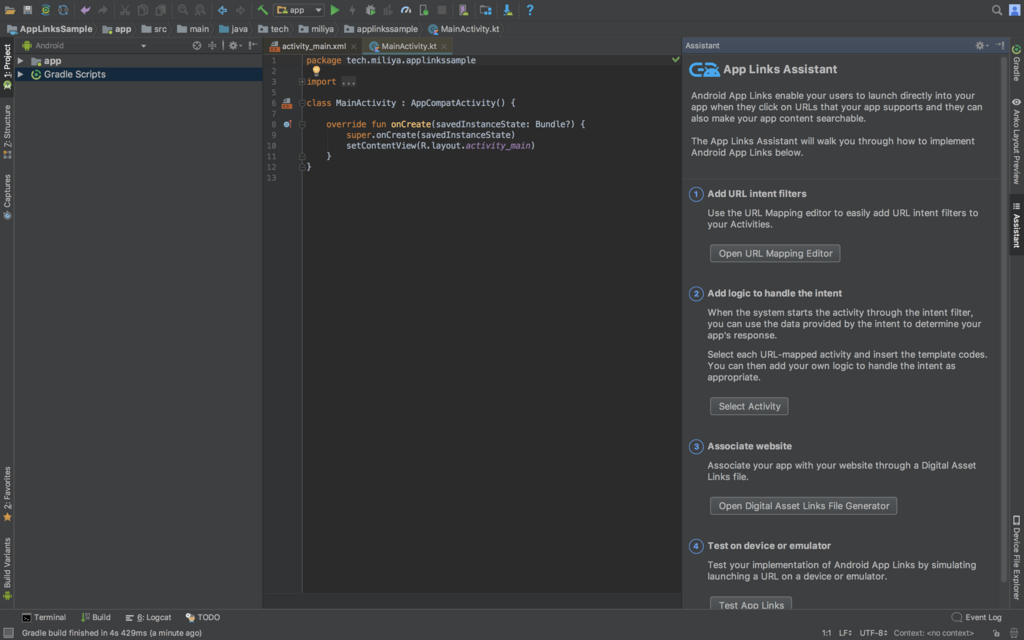Viewport: 1024px width, 640px height.
Task: Switch to the activity_main.xml editor tab
Action: pyautogui.click(x=312, y=46)
